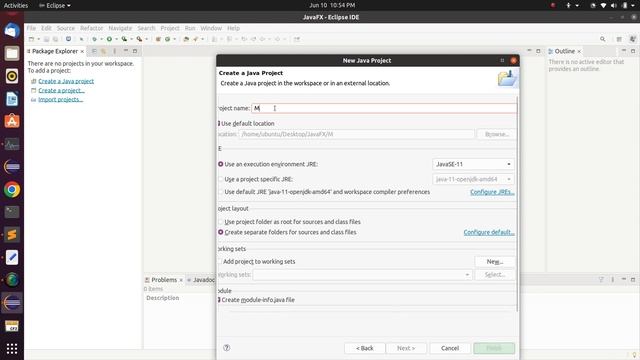Open the Configure default link
The image size is (640, 360).
(489, 232)
